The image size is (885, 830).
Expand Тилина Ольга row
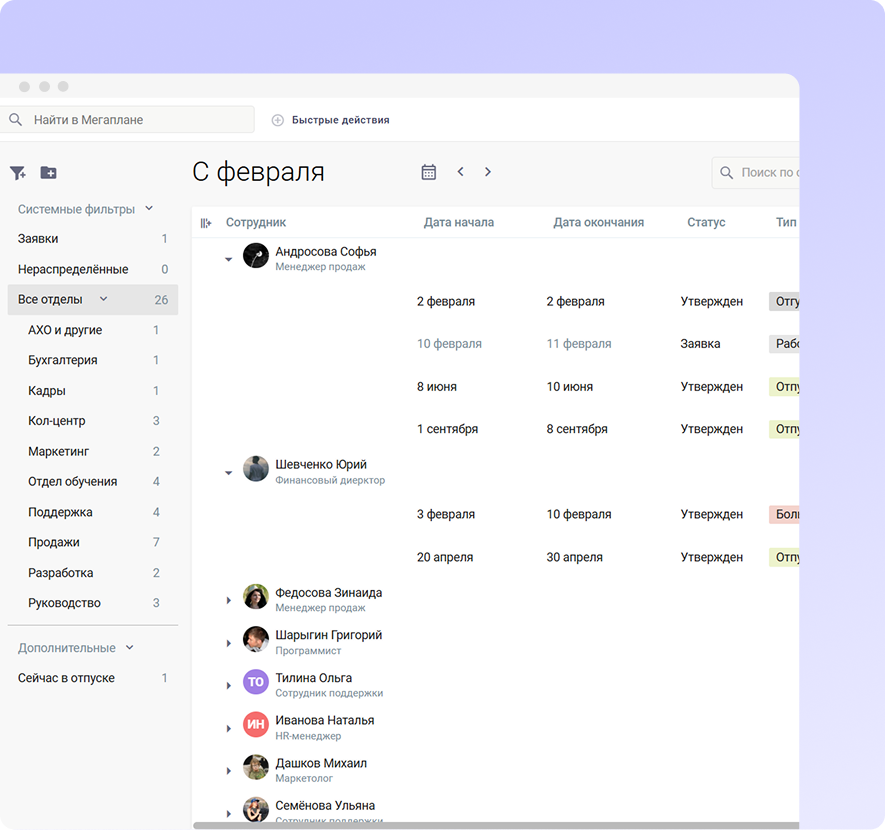point(229,686)
